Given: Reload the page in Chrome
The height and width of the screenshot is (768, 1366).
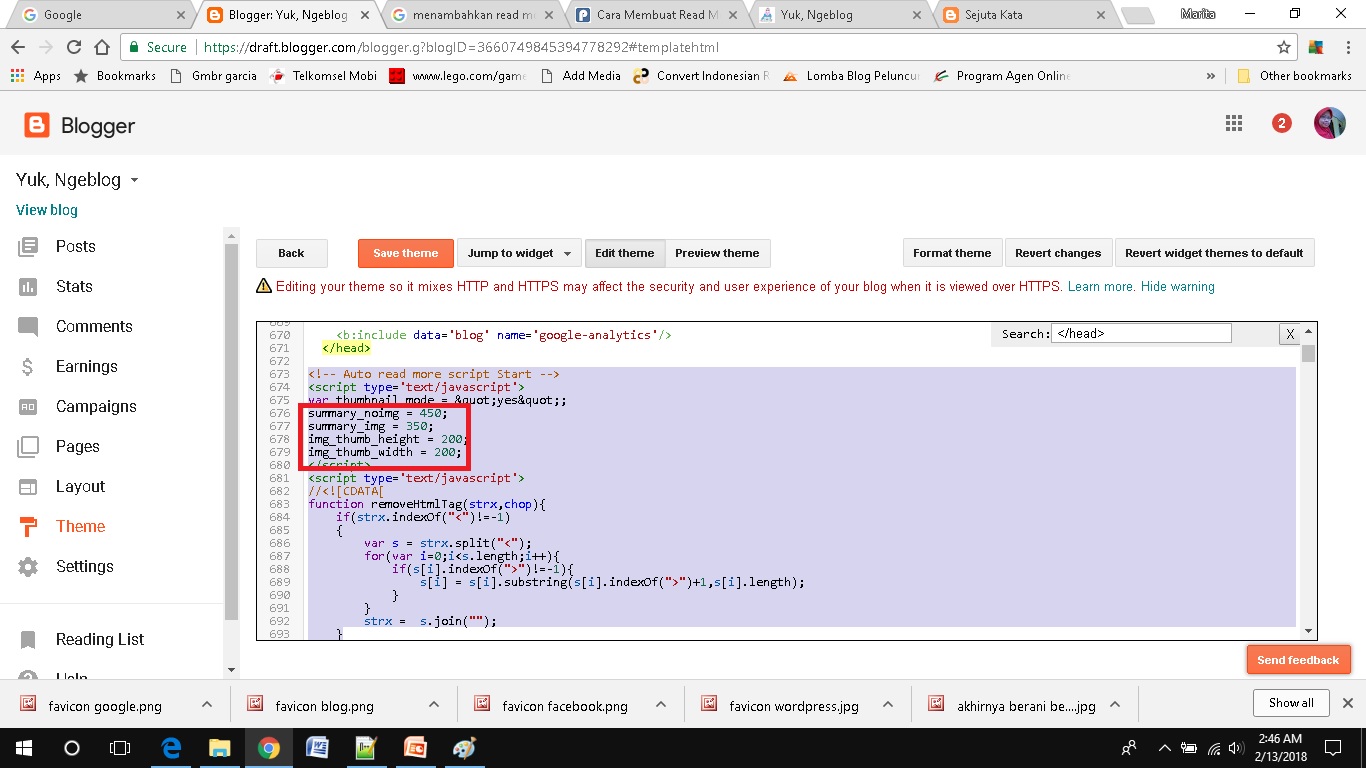Looking at the screenshot, I should click(x=73, y=47).
